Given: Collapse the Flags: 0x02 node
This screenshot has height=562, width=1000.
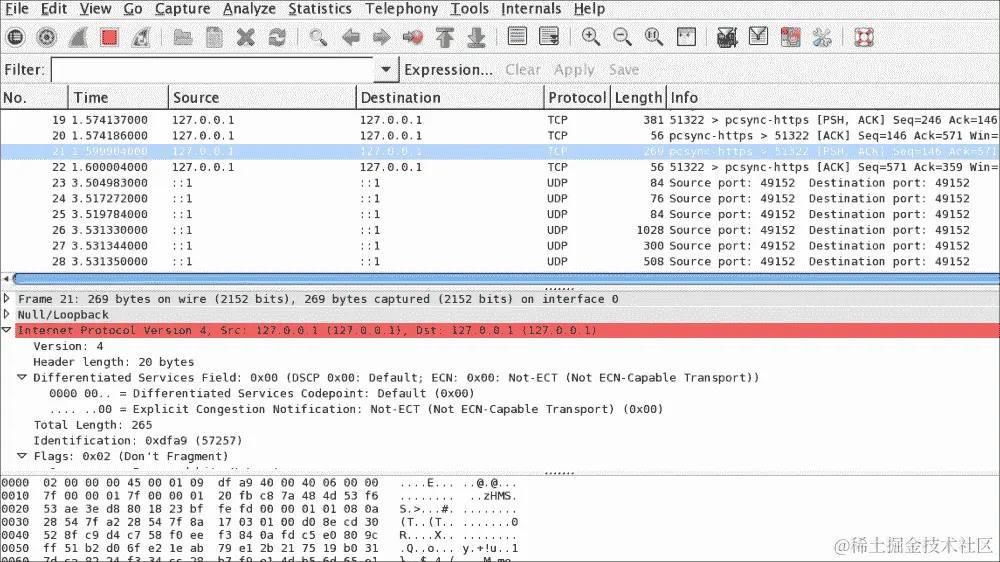Looking at the screenshot, I should point(22,455).
